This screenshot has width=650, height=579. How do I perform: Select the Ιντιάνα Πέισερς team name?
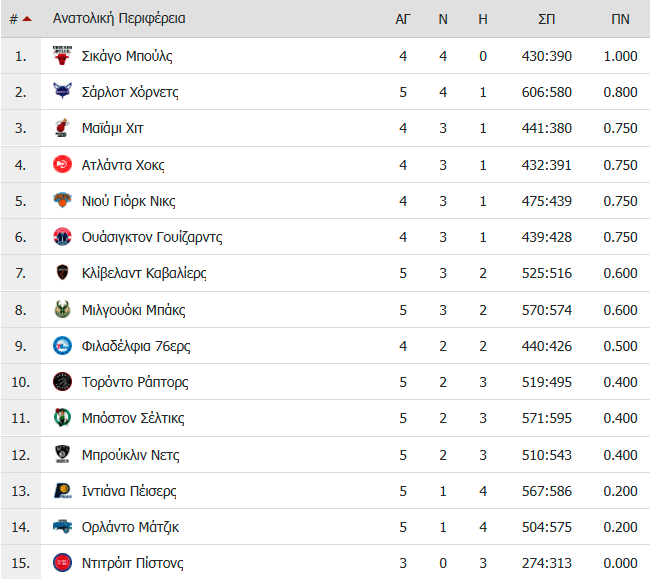pos(129,491)
